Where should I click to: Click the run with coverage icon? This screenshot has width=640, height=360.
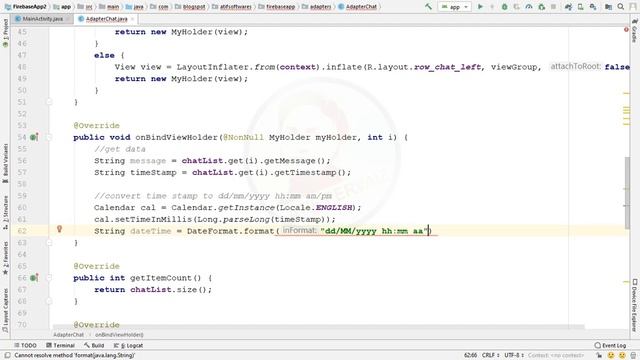(x=517, y=7)
